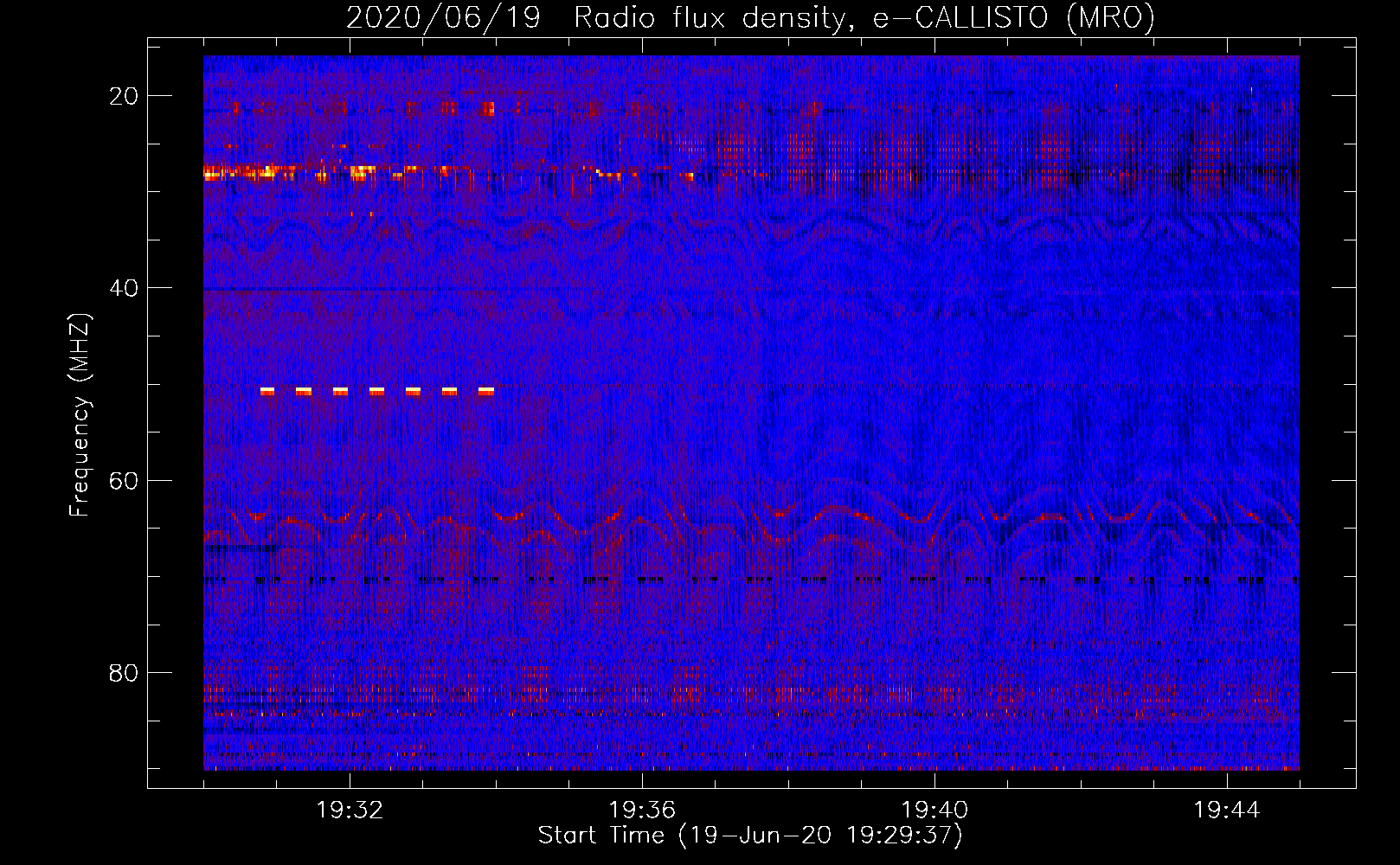Click the 'Start Time (19-Jun-20 19:29:37)' label
The width and height of the screenshot is (1400, 865).
[750, 836]
